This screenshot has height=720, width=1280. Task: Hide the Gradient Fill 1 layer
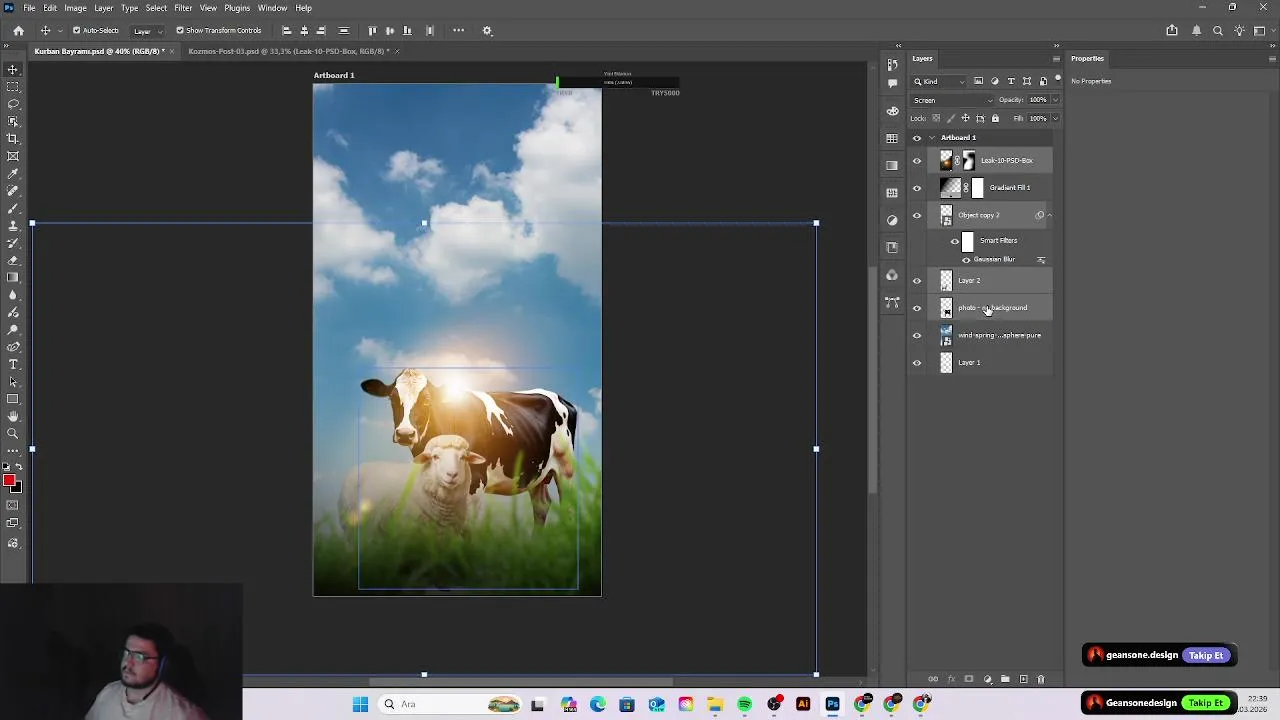coord(917,188)
